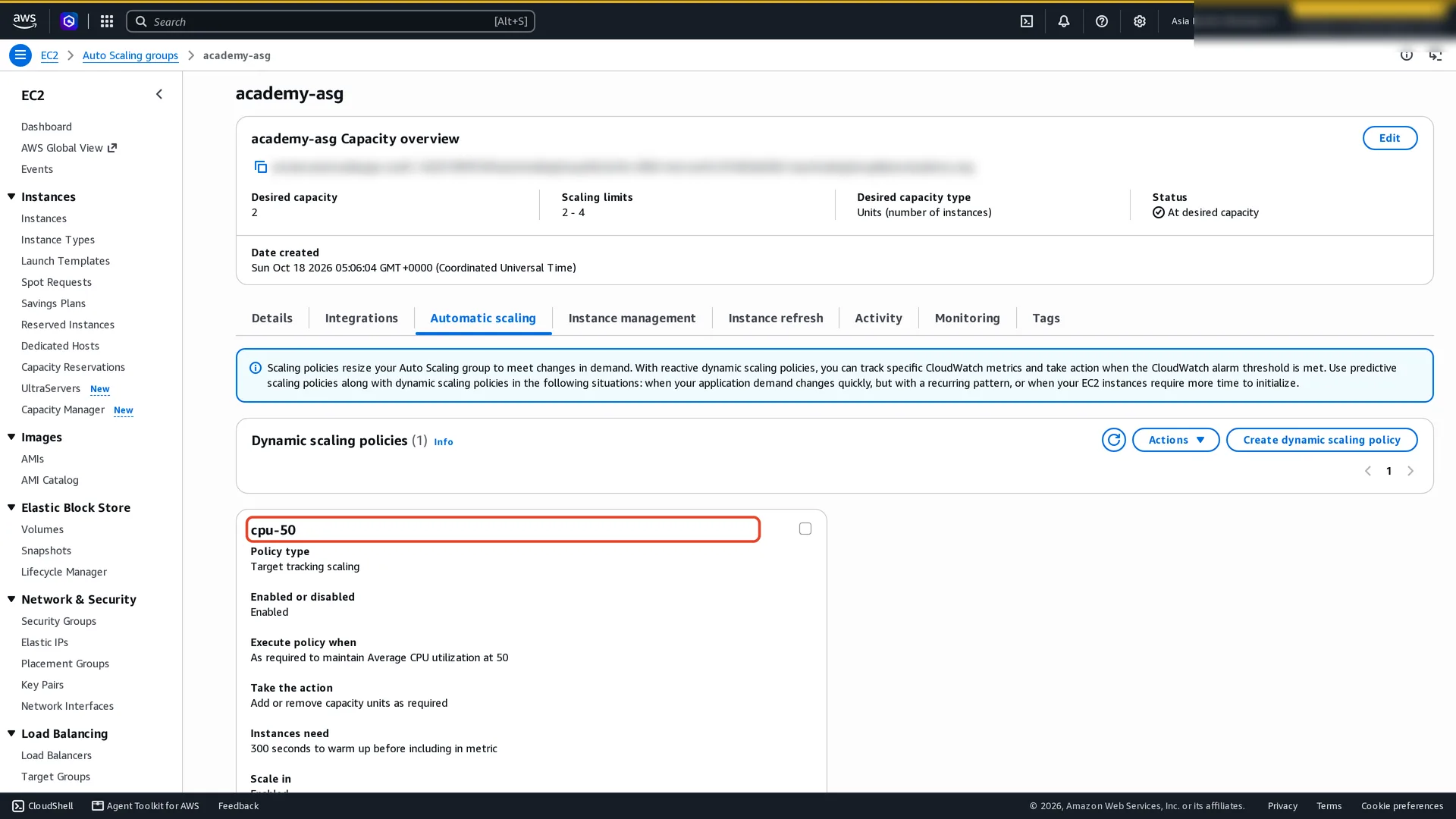Open the notifications bell
The width and height of the screenshot is (1456, 819).
[1064, 21]
